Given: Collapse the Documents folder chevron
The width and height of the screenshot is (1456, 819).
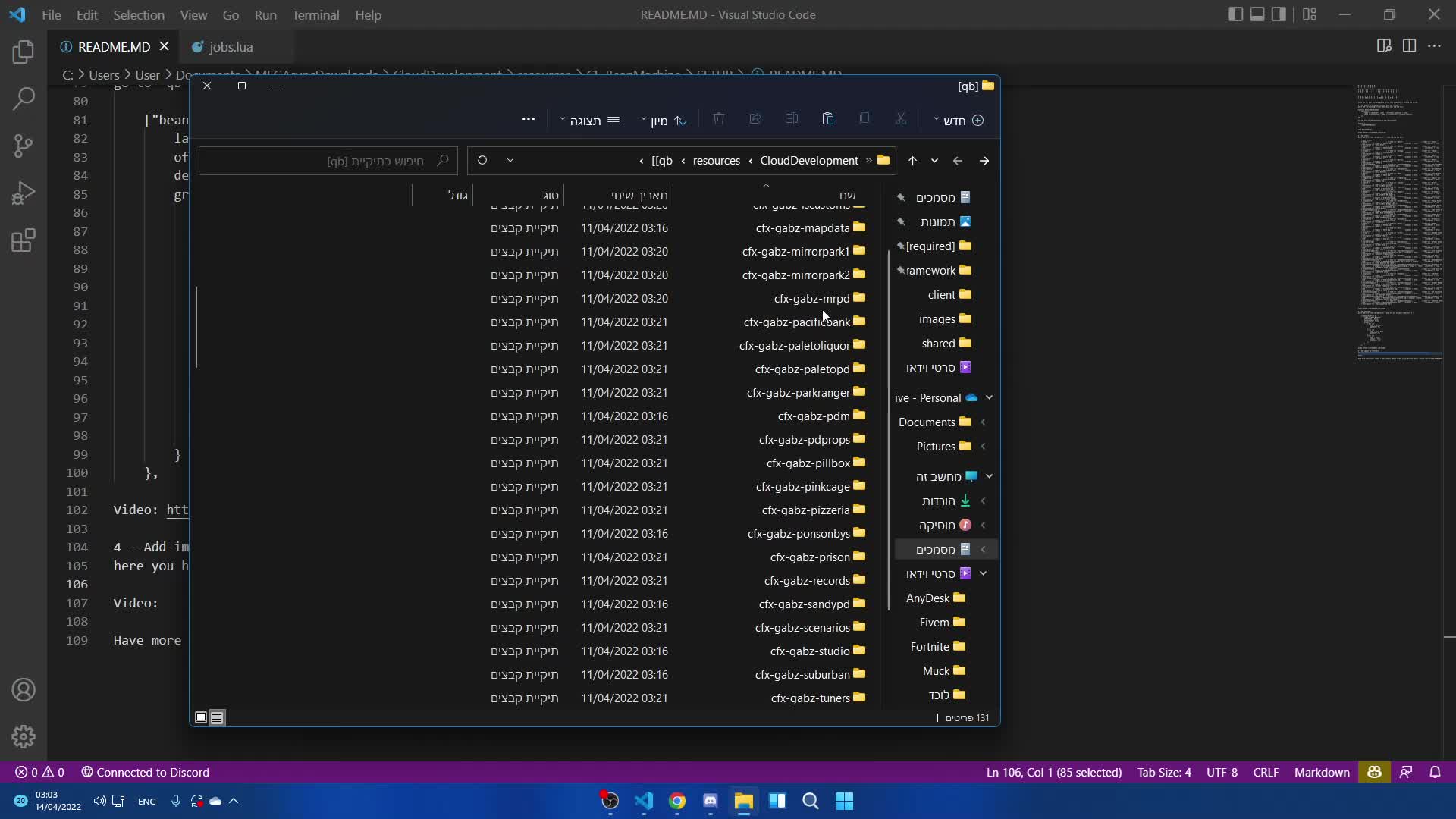Looking at the screenshot, I should 984,422.
